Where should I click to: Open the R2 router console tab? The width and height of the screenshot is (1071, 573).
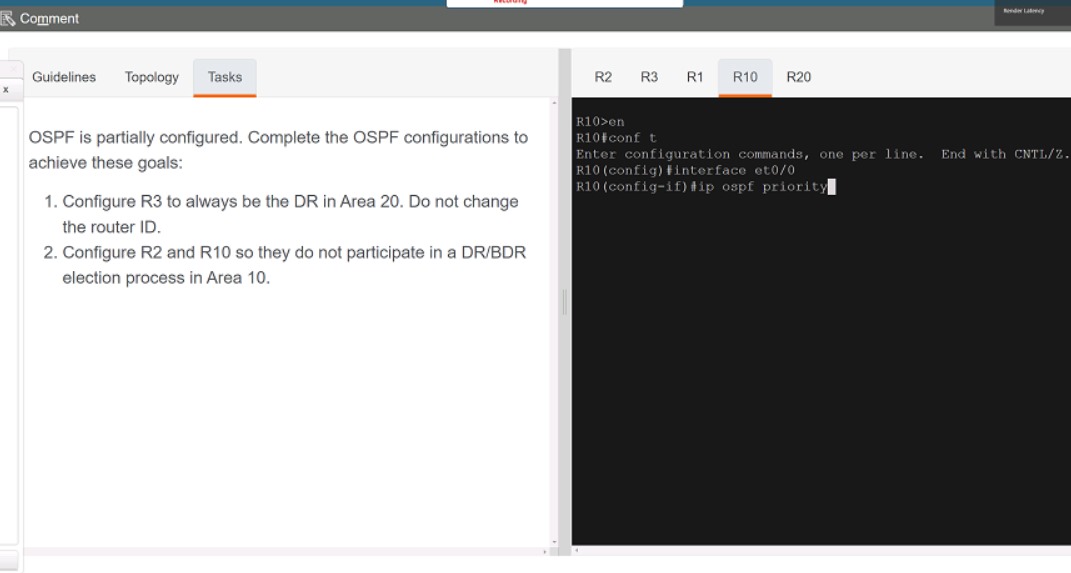pos(603,77)
